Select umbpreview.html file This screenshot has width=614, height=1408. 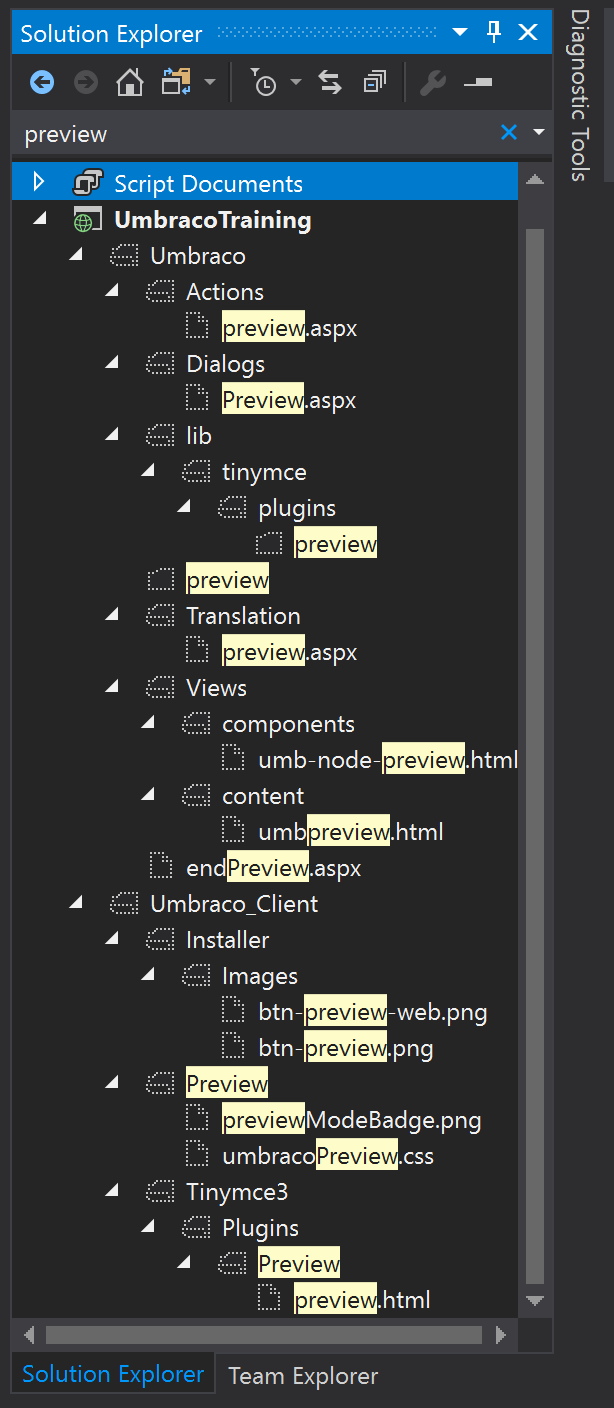tap(351, 832)
